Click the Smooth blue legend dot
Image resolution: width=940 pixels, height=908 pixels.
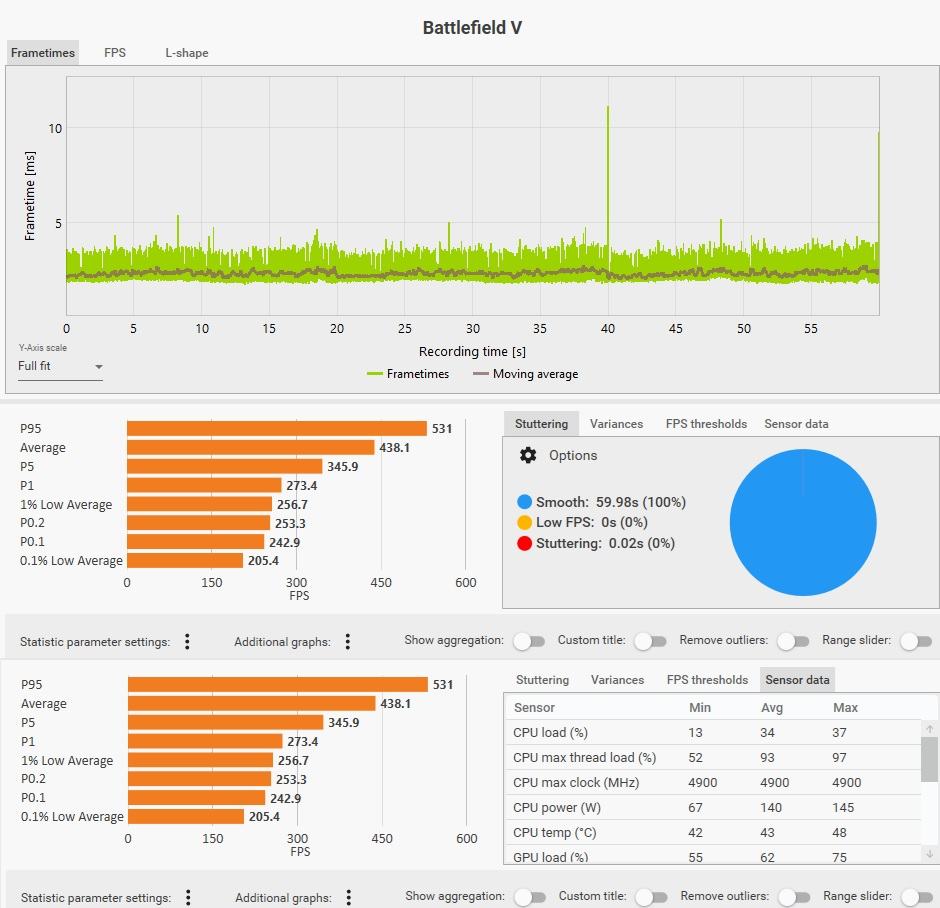tap(524, 502)
